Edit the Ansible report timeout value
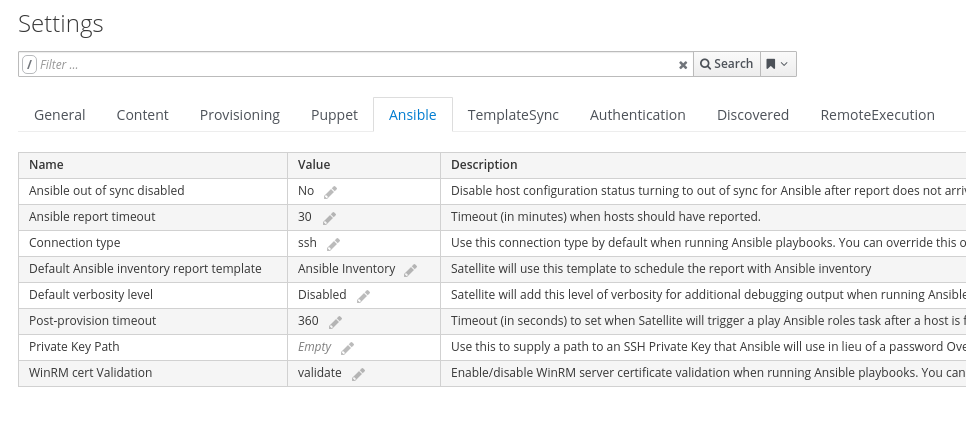This screenshot has height=434, width=966. tap(328, 218)
